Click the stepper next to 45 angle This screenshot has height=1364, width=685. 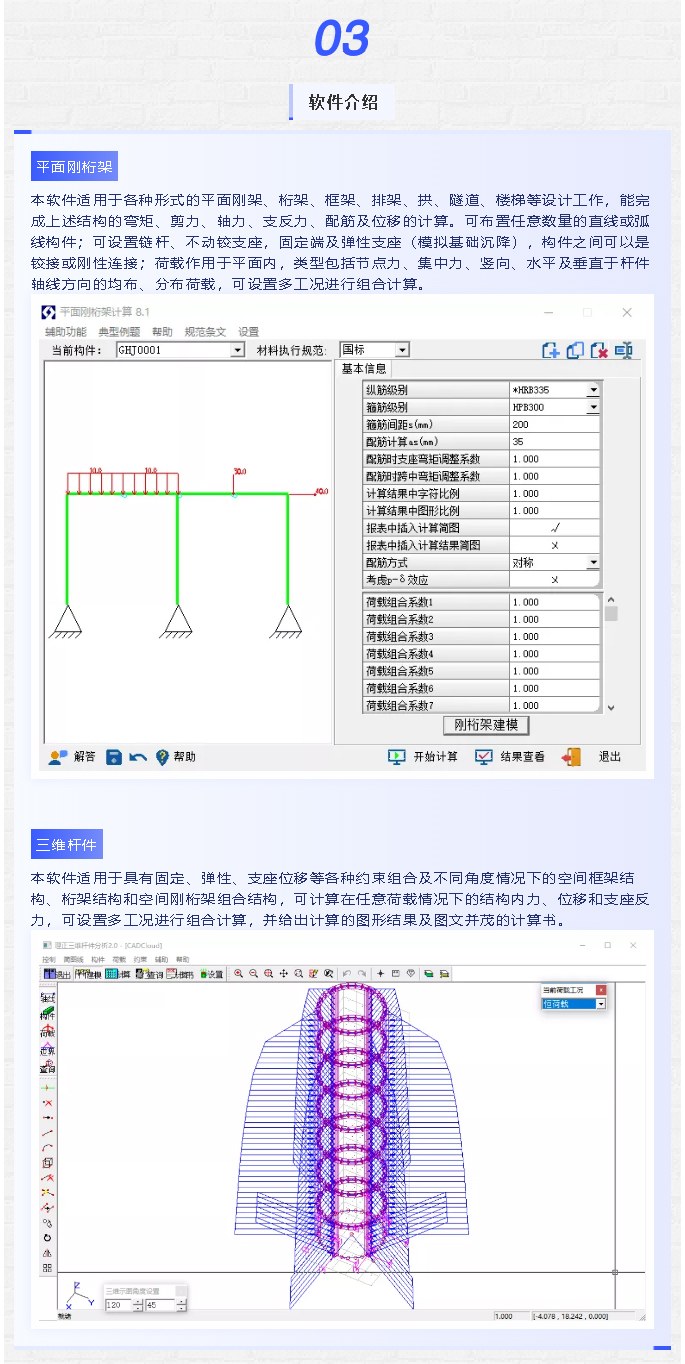click(181, 1305)
